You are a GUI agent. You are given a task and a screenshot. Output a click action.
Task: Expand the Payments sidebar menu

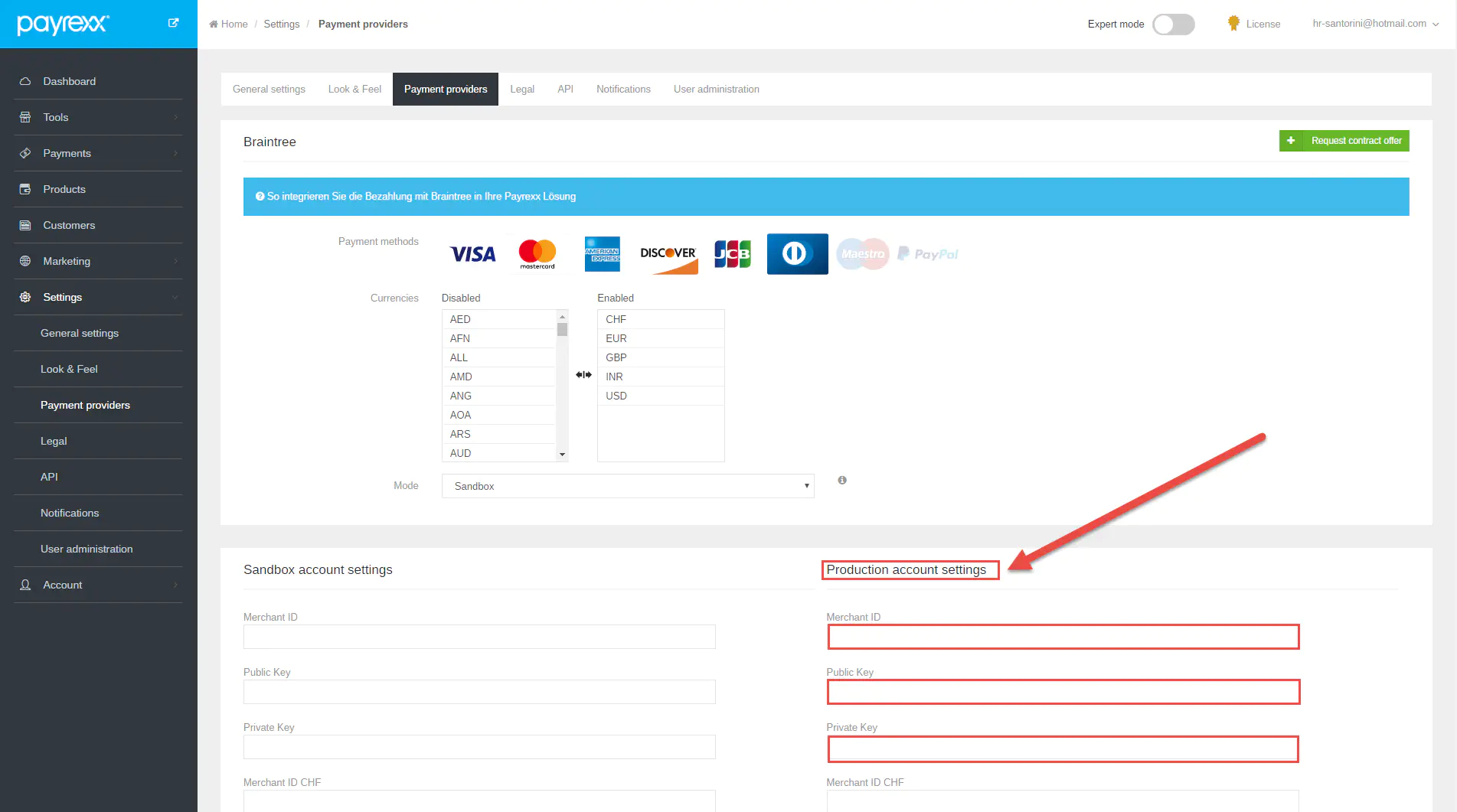(x=98, y=153)
